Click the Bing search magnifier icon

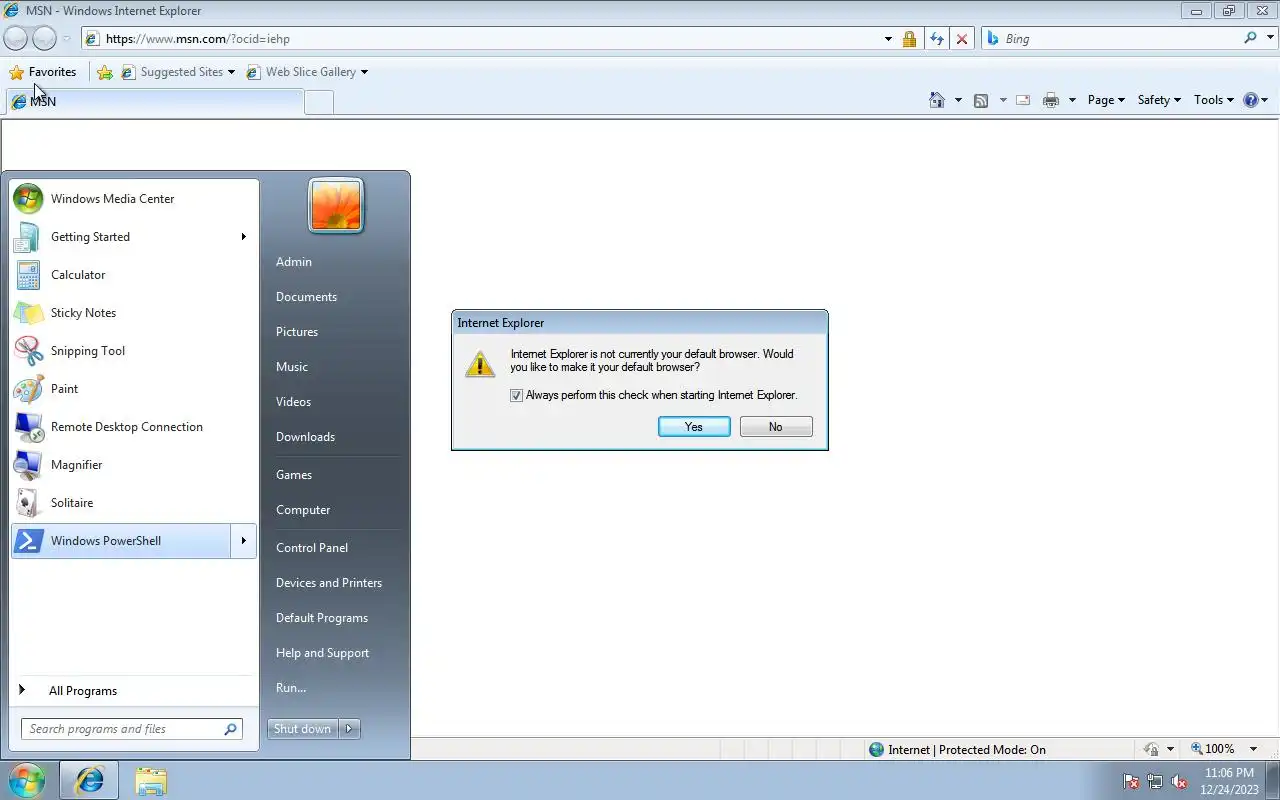[x=1250, y=38]
